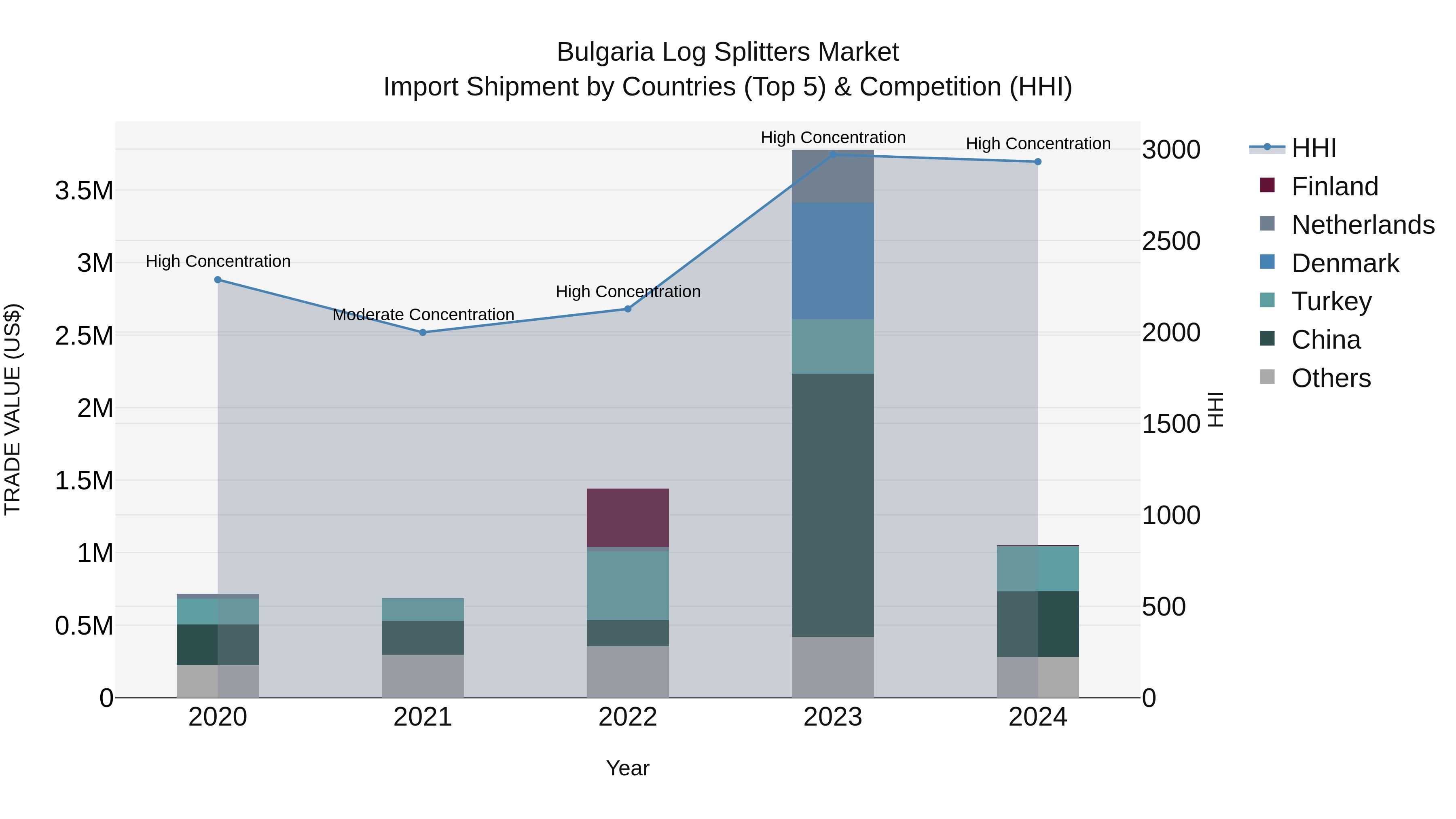Click the 'High Concentration' label above 2024

(x=1038, y=144)
